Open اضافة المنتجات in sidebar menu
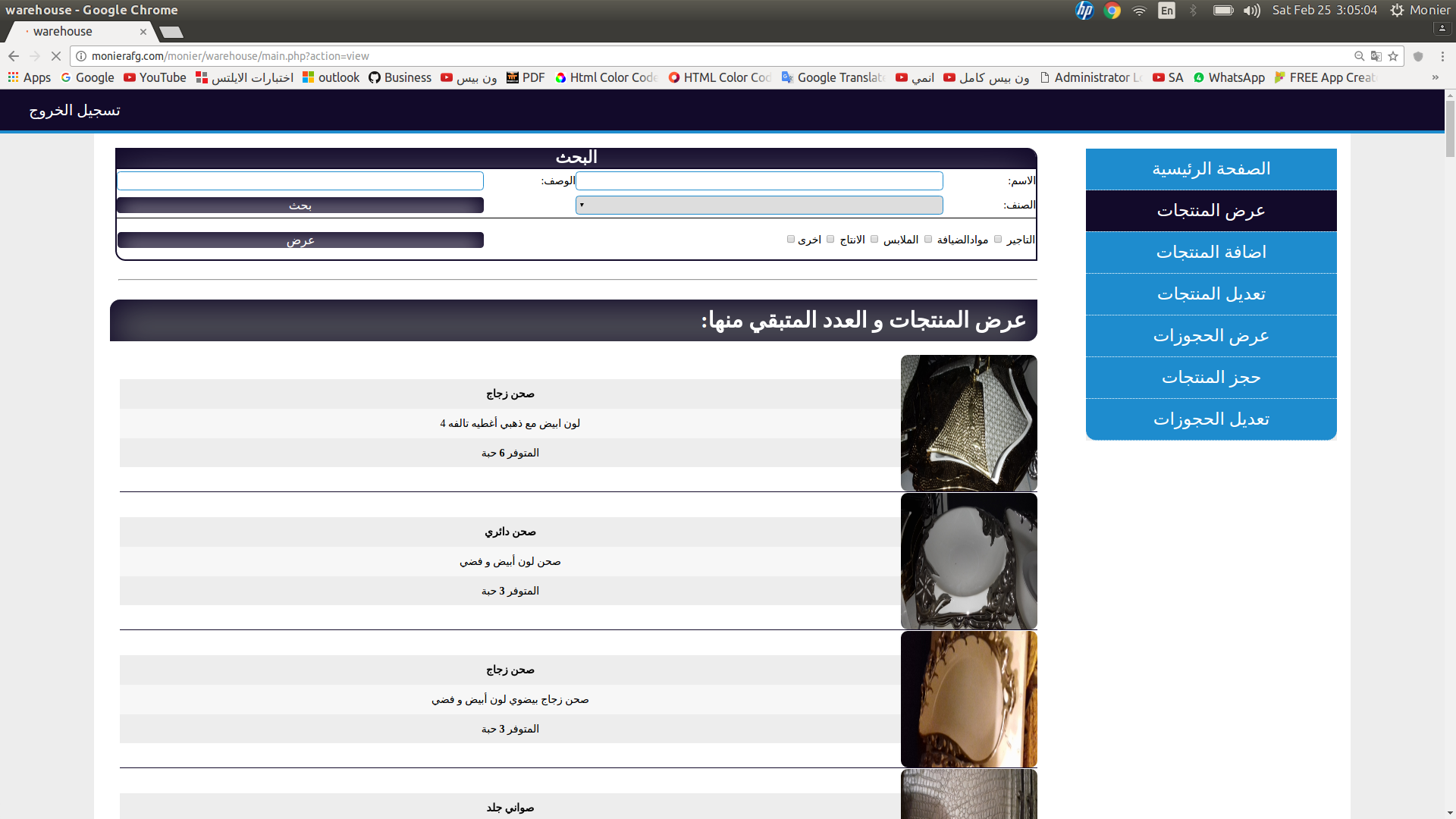The width and height of the screenshot is (1456, 819). point(1211,253)
